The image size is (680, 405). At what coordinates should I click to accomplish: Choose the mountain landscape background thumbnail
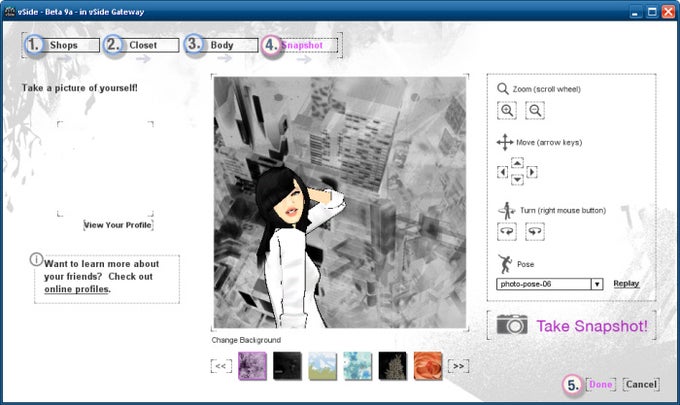[x=322, y=366]
